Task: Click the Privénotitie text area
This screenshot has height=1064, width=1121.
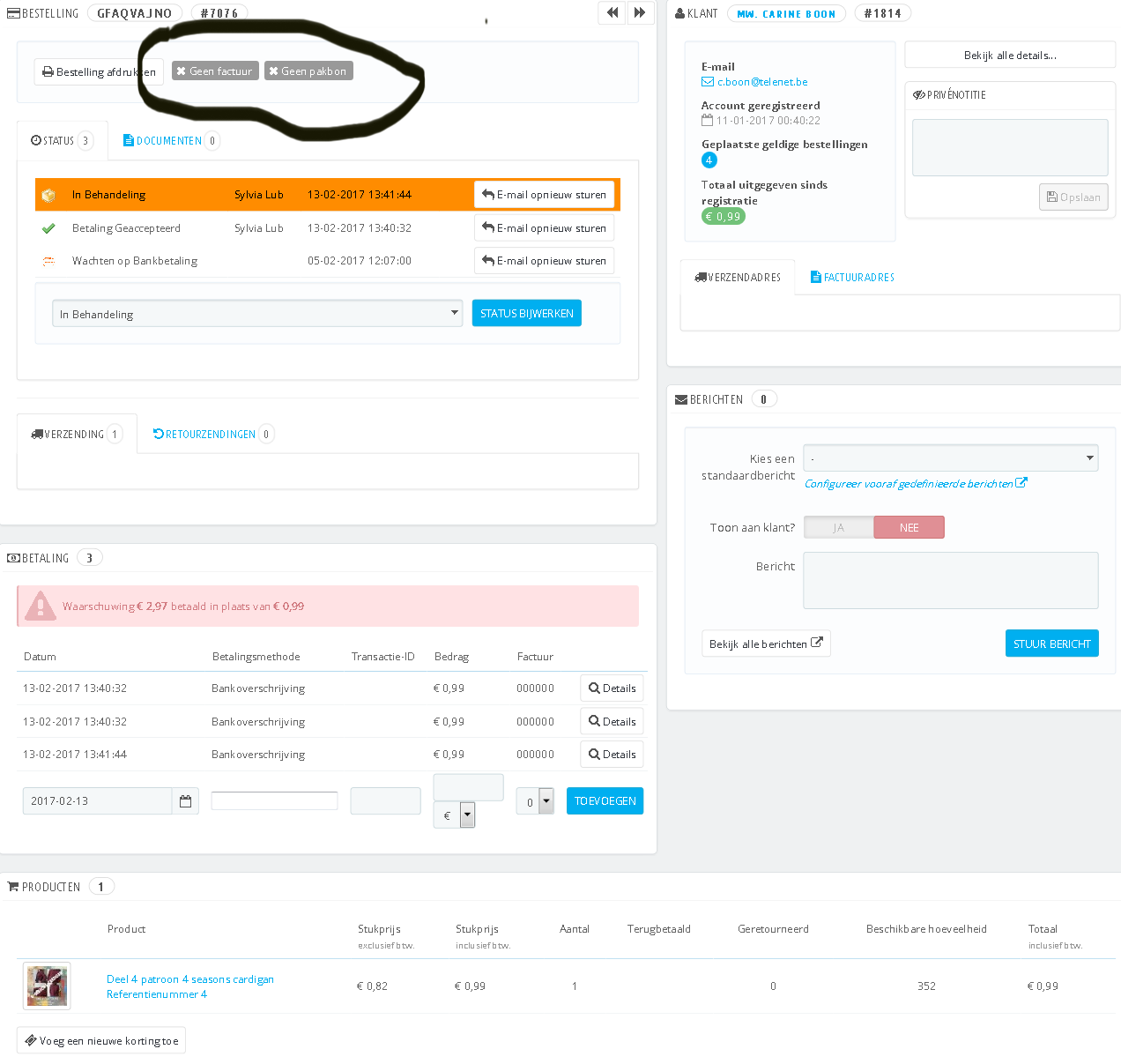Action: 1010,148
